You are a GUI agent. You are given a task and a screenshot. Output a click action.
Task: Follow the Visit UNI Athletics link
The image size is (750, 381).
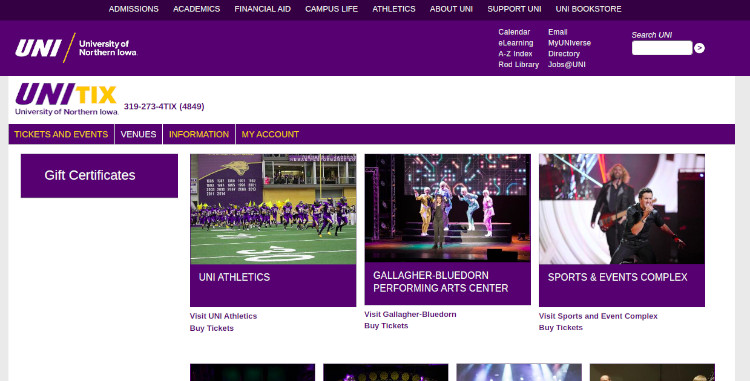point(223,316)
